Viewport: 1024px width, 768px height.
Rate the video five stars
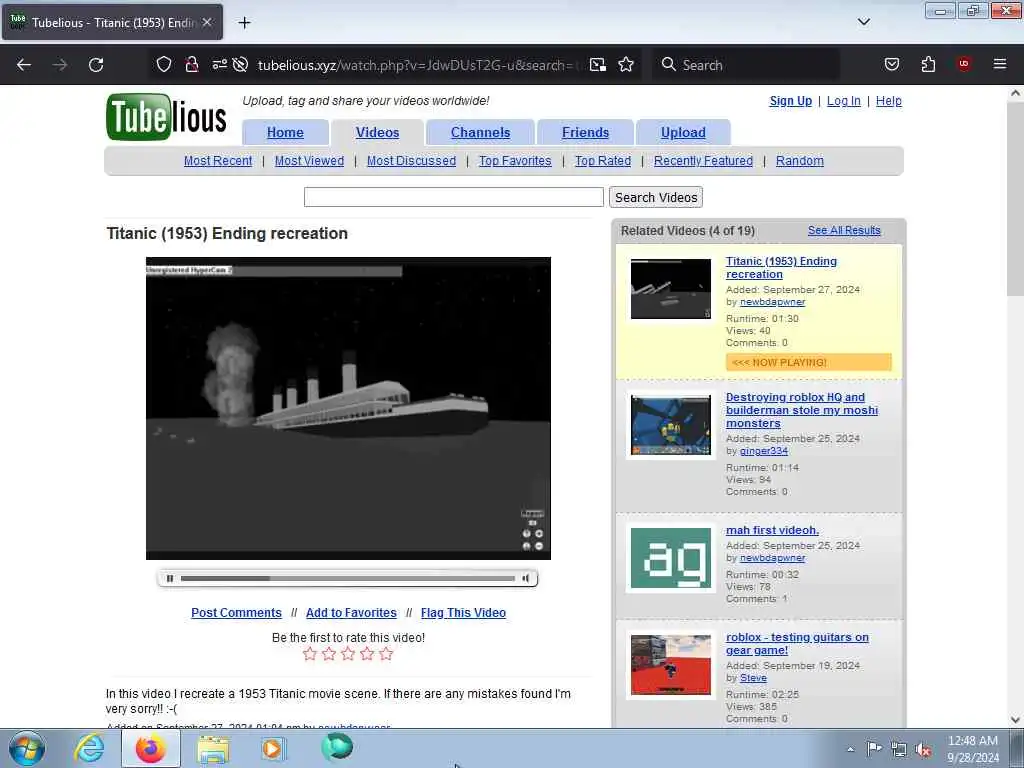coord(386,654)
